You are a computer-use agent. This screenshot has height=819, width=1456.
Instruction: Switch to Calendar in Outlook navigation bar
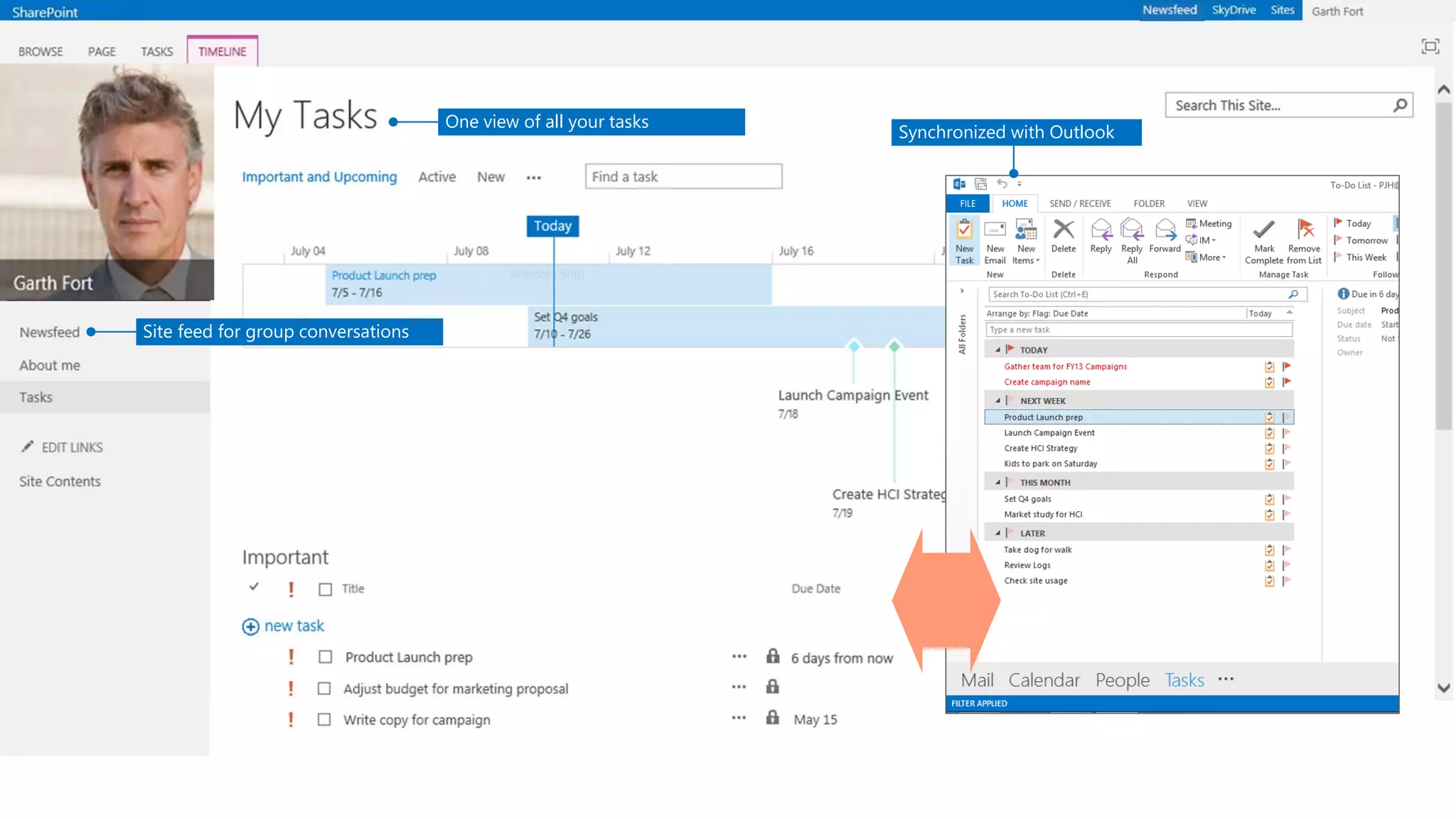coord(1044,680)
